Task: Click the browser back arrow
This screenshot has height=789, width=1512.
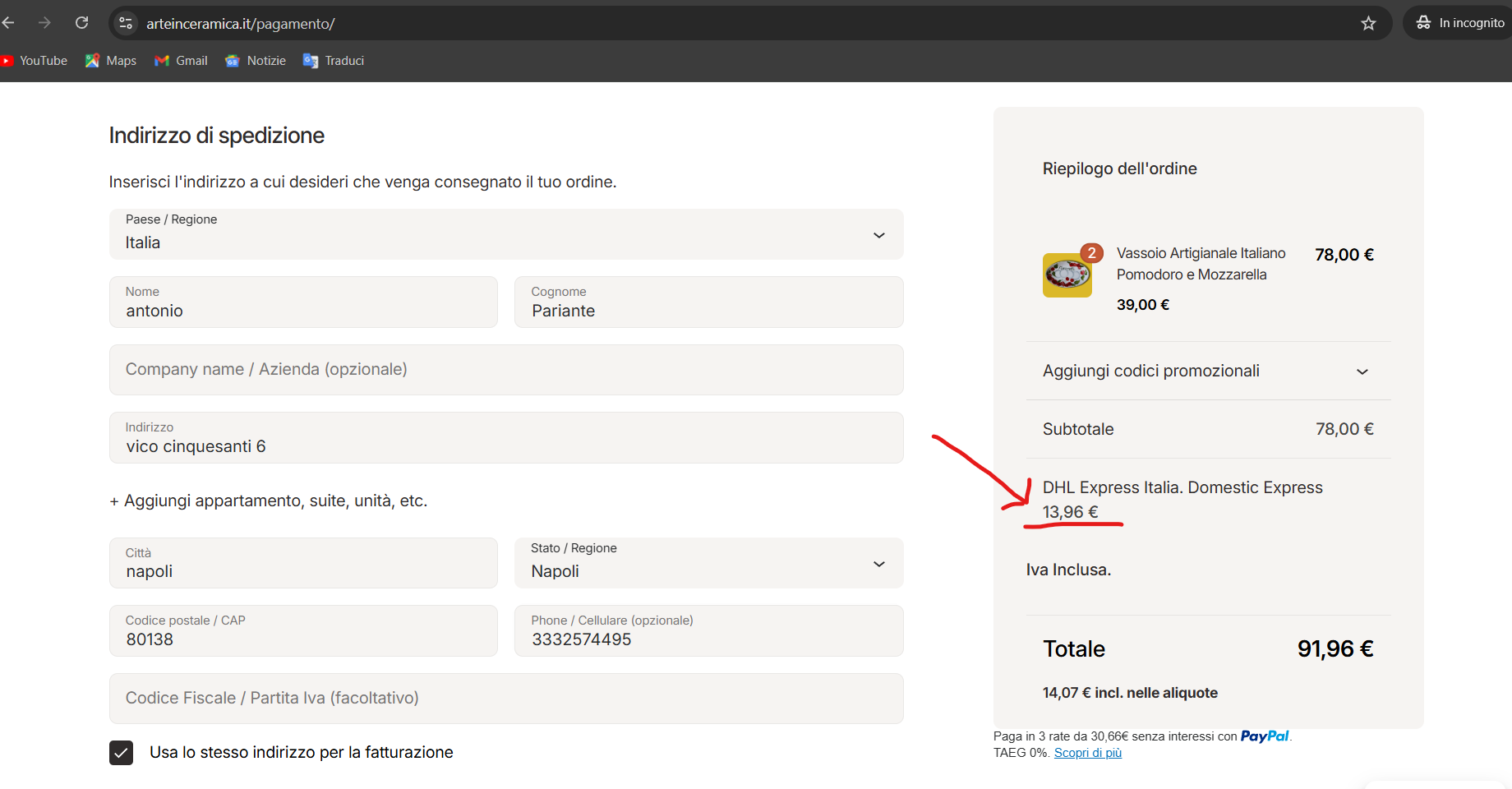Action: pos(8,23)
